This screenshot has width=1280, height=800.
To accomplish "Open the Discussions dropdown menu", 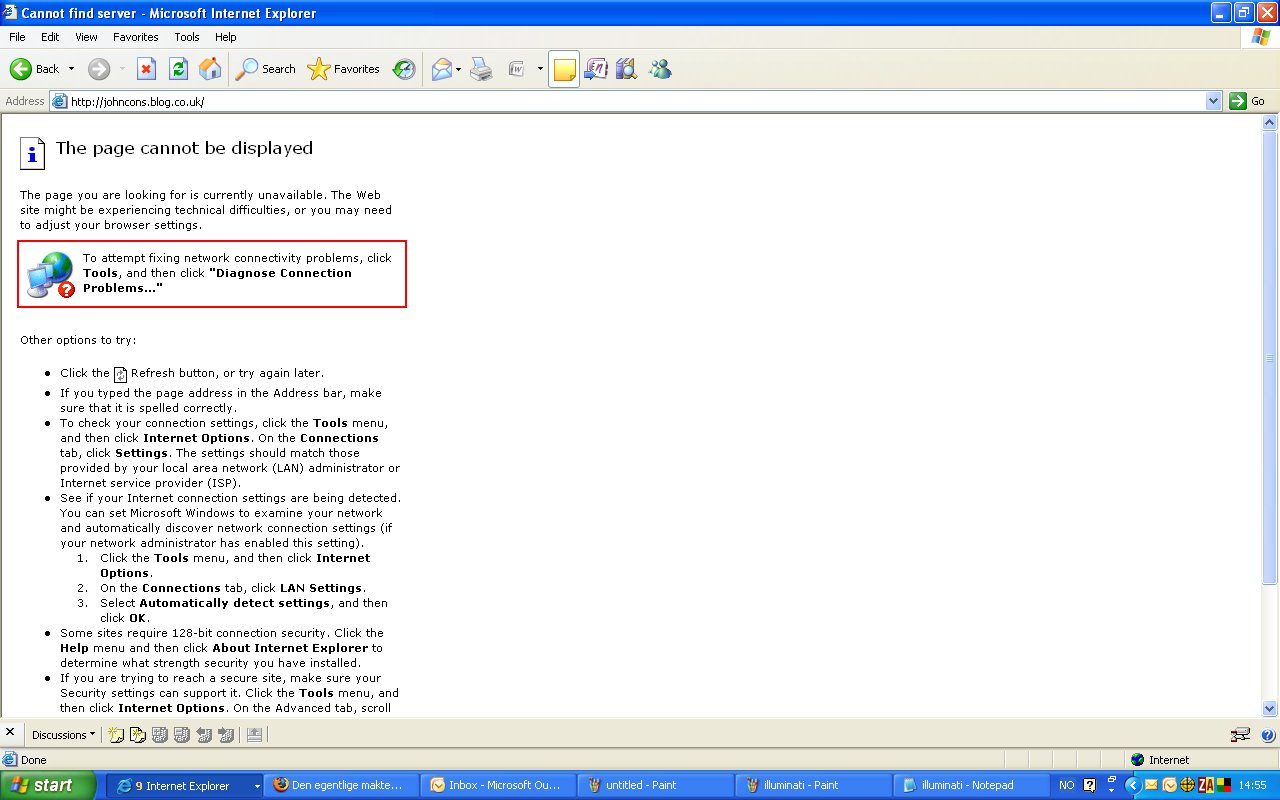I will pyautogui.click(x=63, y=735).
